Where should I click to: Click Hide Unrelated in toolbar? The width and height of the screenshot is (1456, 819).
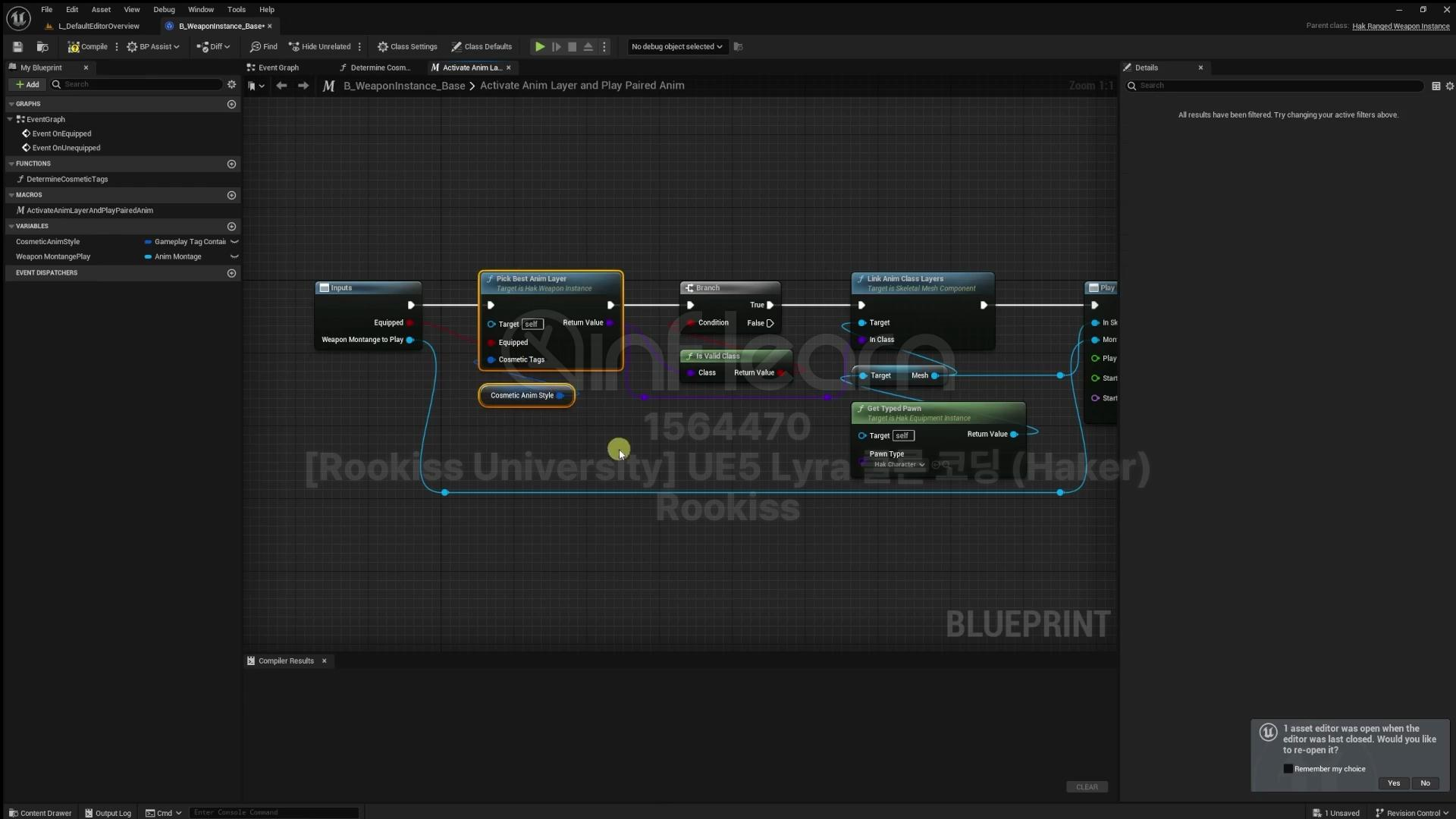point(319,47)
